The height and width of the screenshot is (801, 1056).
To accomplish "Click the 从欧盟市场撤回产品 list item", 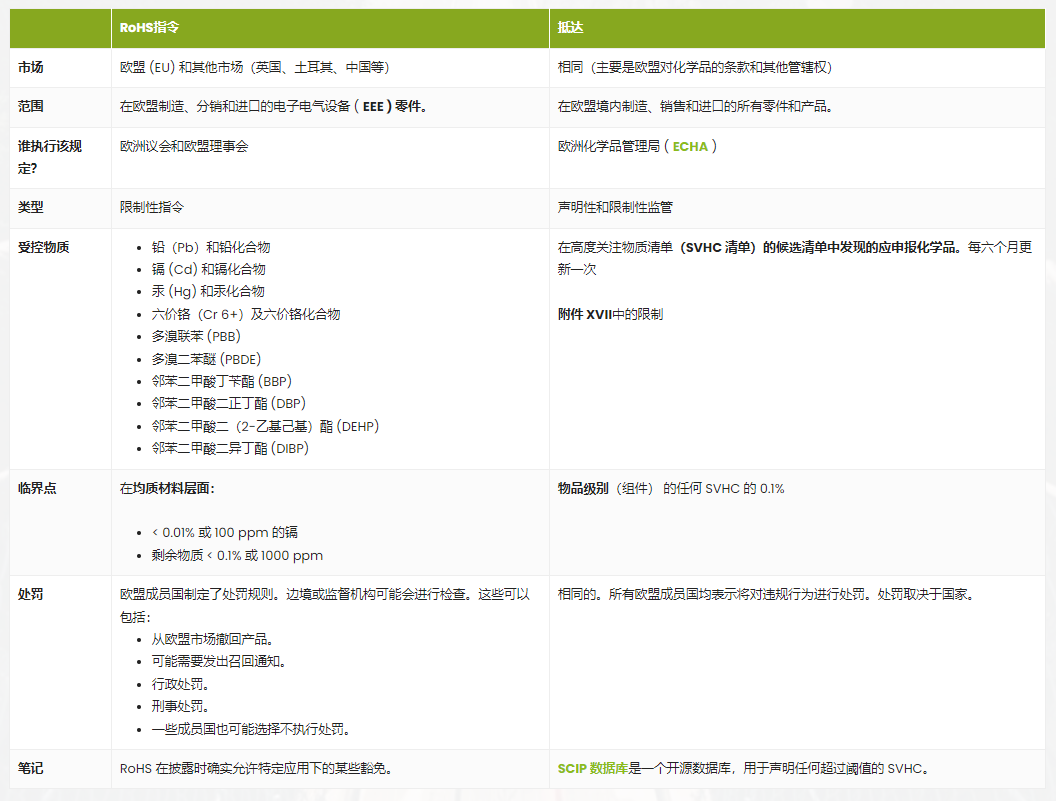I will click(x=208, y=639).
